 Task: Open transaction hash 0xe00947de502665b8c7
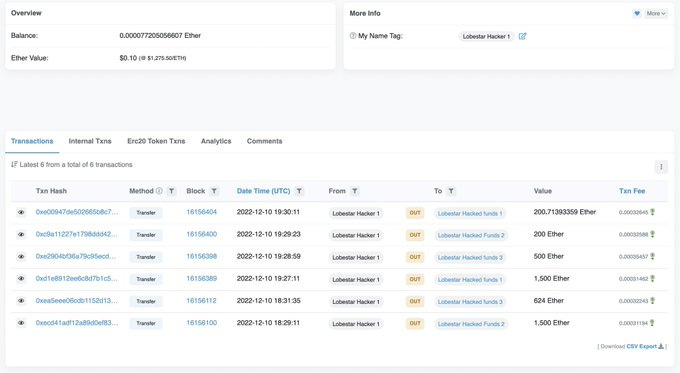(77, 212)
